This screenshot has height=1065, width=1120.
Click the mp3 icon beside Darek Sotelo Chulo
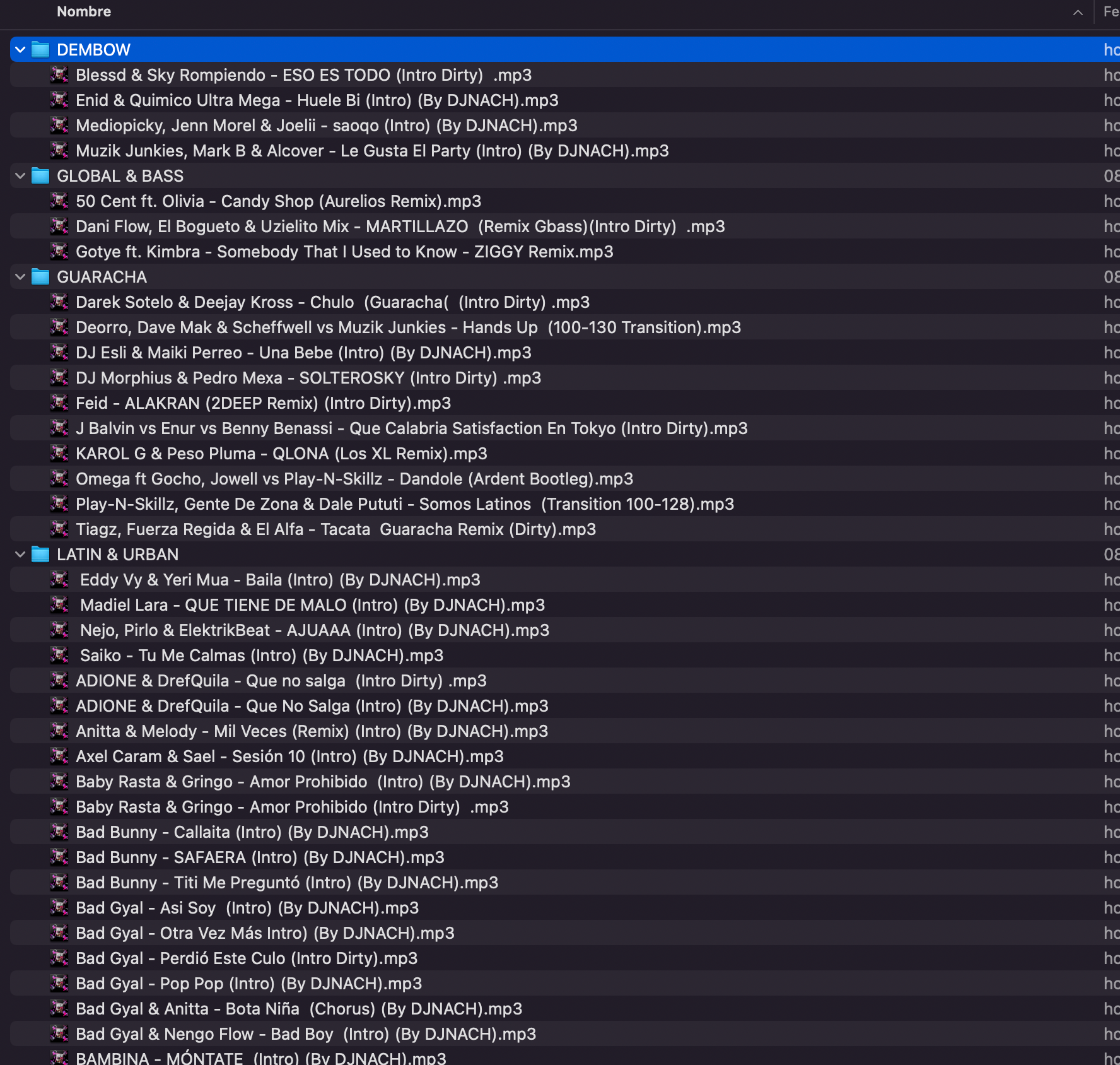[x=59, y=302]
